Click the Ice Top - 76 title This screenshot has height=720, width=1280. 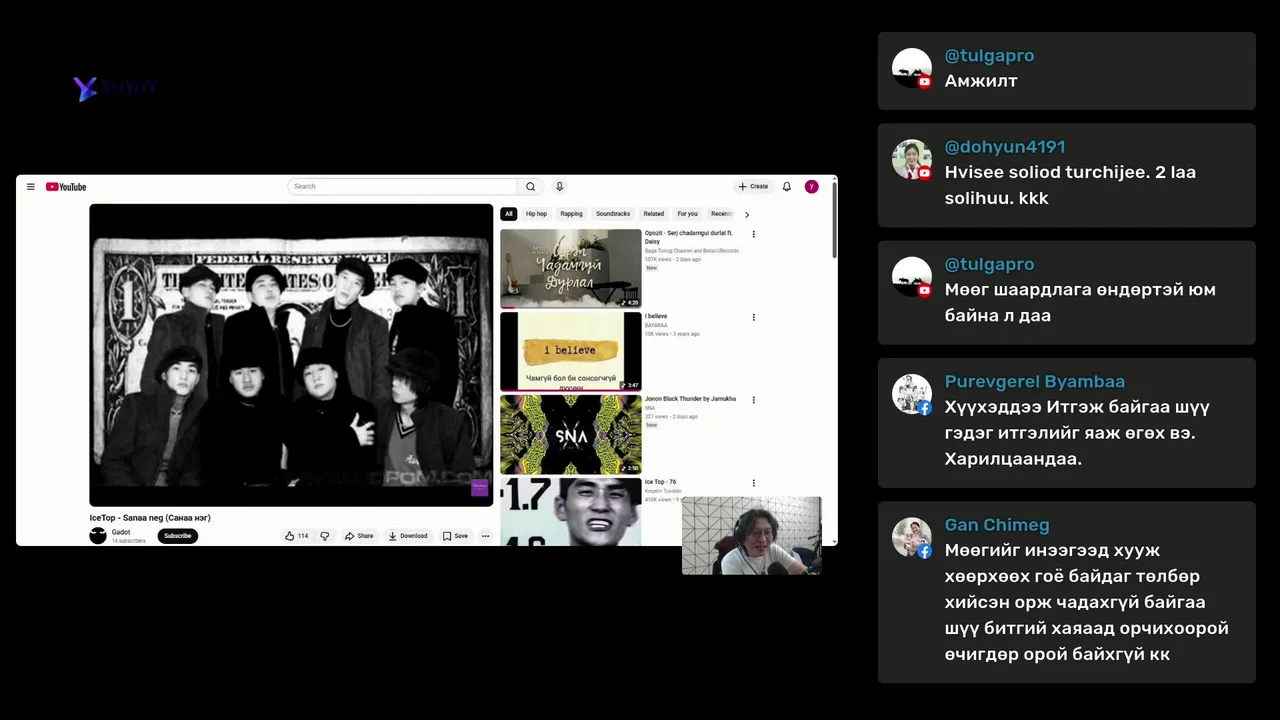[660, 482]
